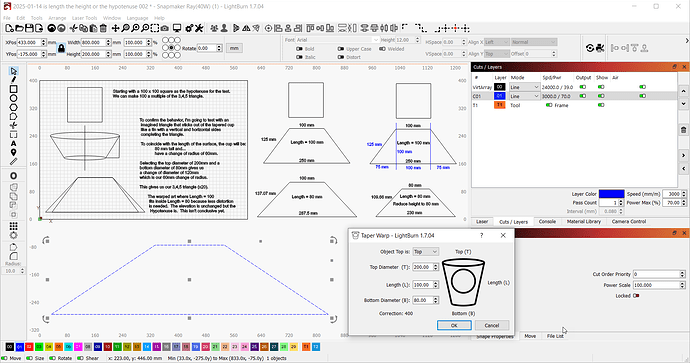Select the Draw Lines pencil tool
Viewport: 690px width, 363px height.
tap(13, 80)
